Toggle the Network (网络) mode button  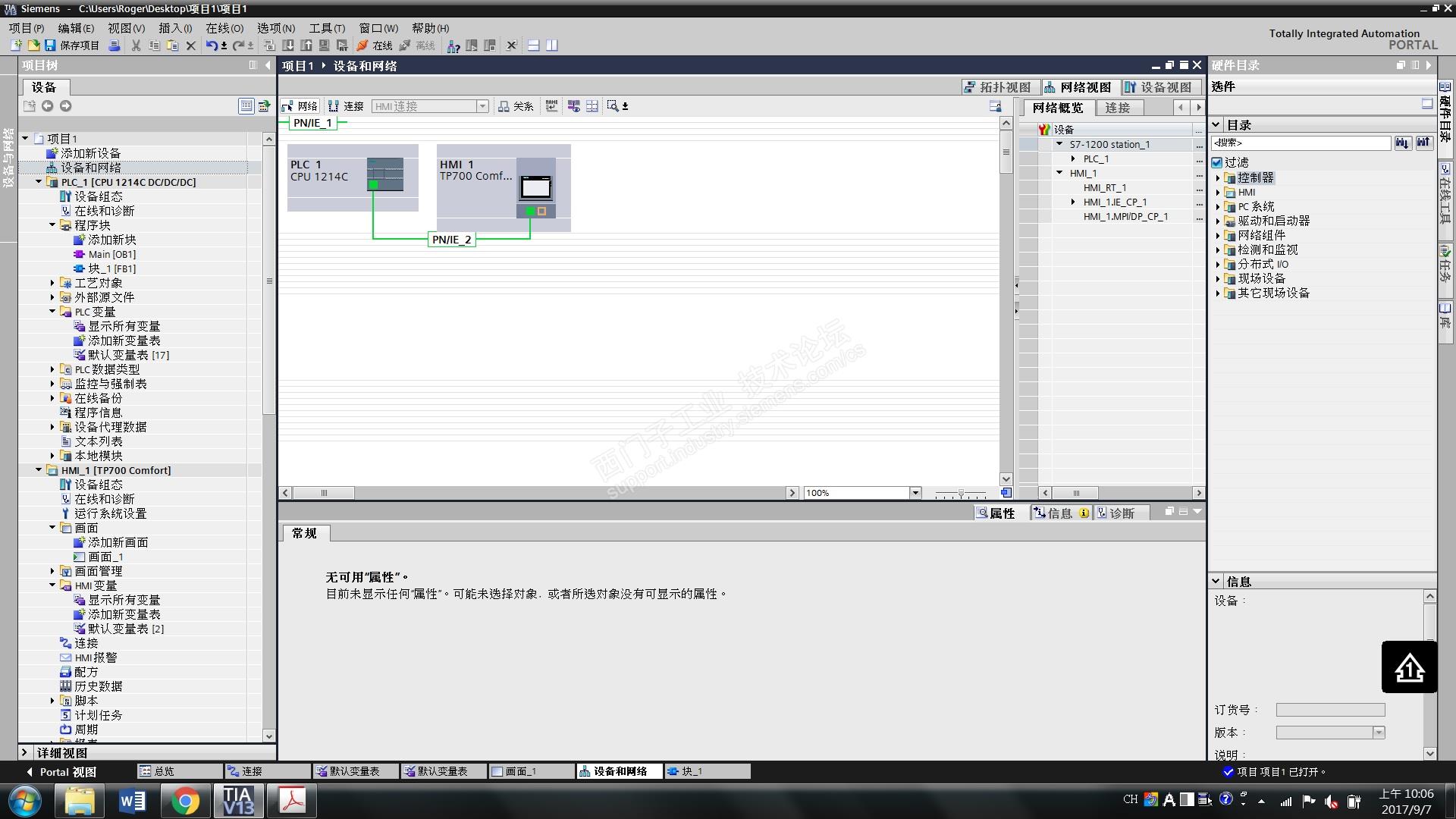pyautogui.click(x=300, y=106)
